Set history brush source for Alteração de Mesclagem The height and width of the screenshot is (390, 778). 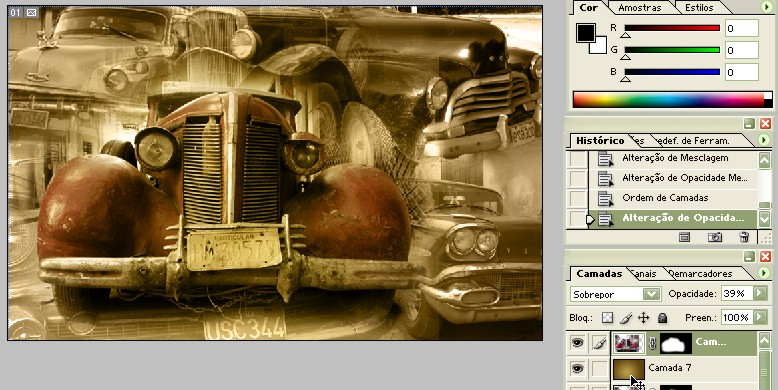(578, 159)
